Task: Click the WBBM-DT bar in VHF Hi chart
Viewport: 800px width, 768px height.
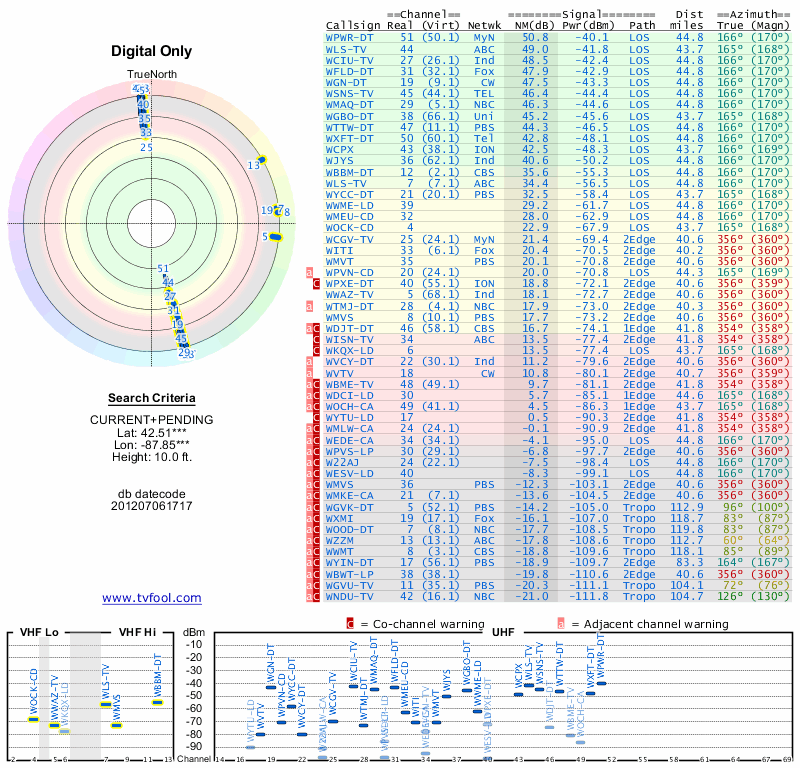Action: tap(158, 703)
